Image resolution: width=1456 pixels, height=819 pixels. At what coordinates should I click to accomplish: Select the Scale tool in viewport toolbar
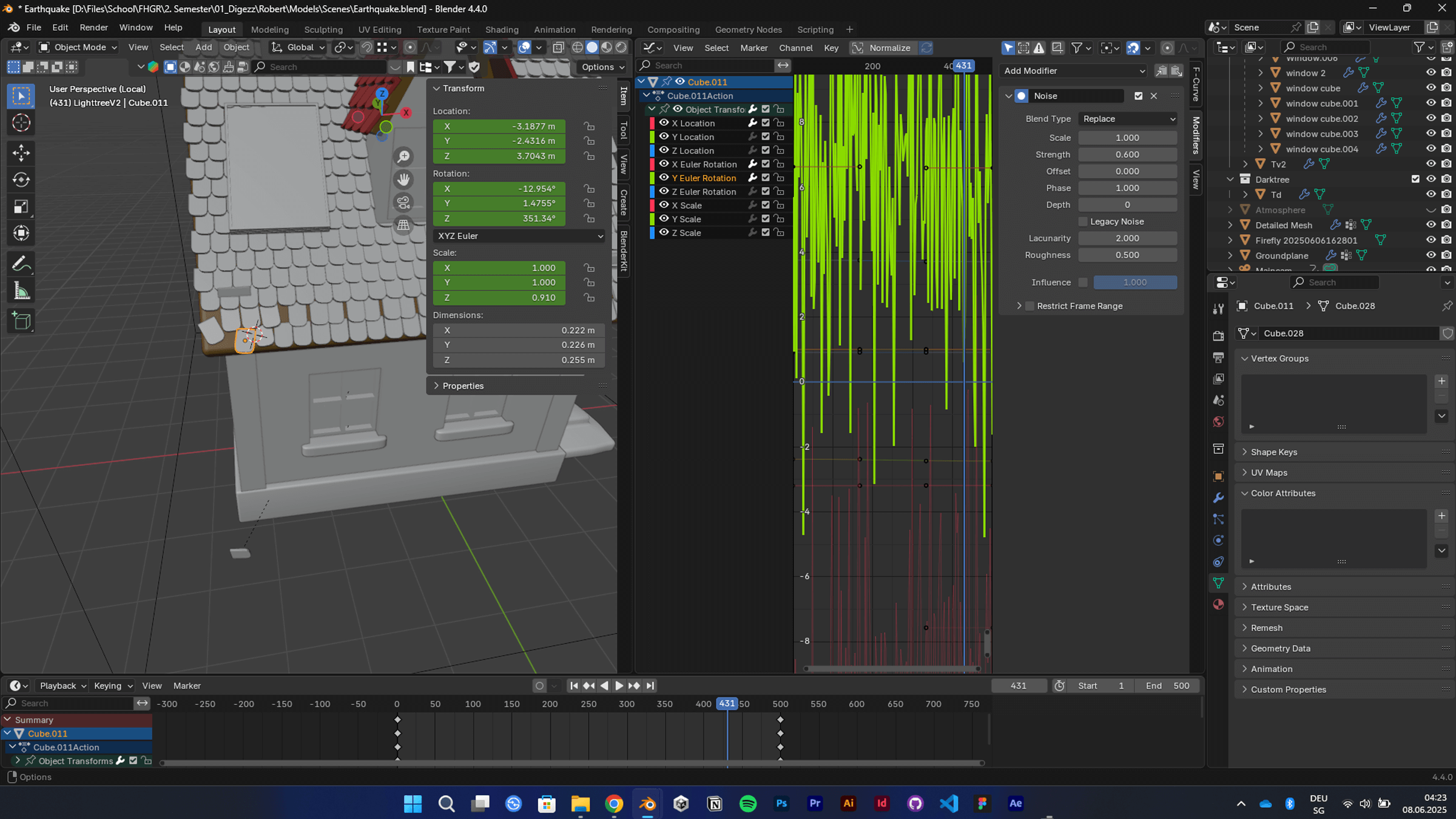click(21, 207)
